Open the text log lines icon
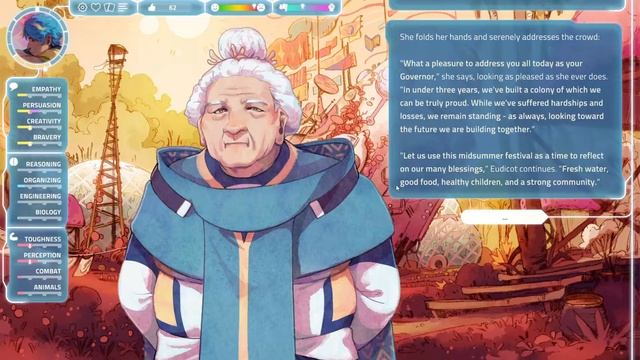This screenshot has width=640, height=360. pyautogui.click(x=123, y=7)
